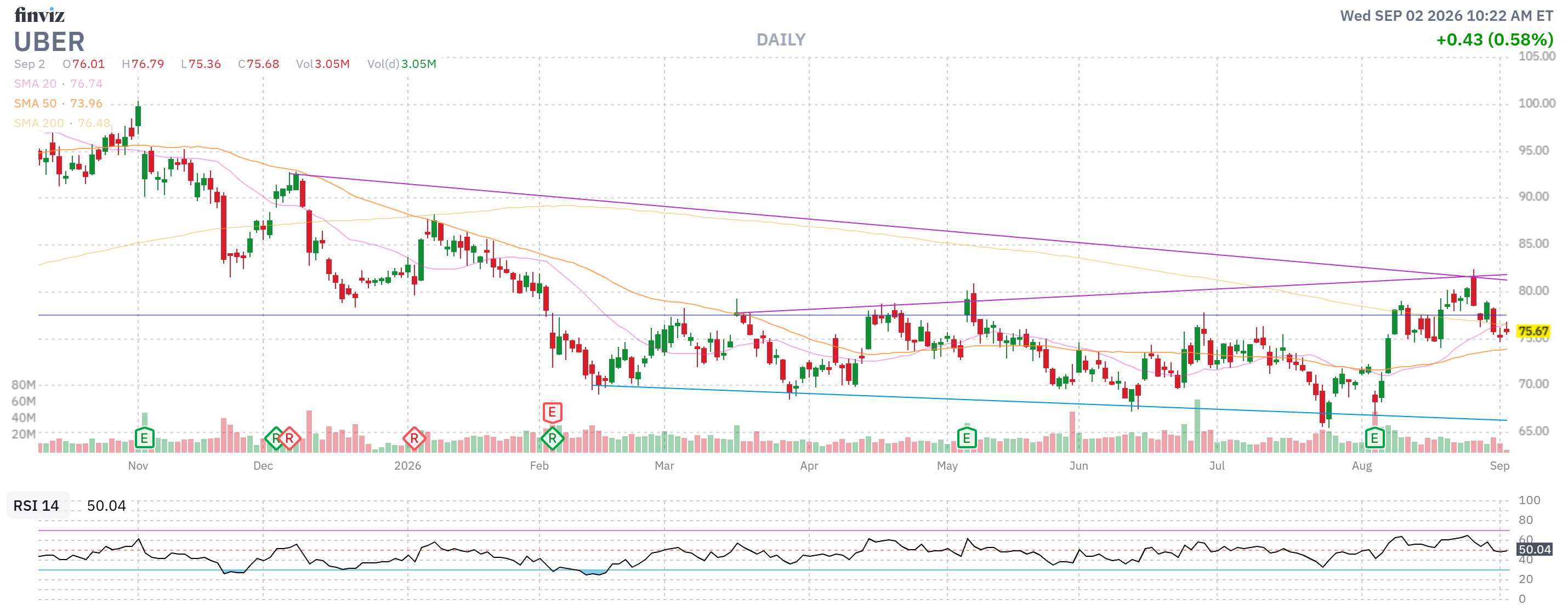Click the 80M volume axis label

click(x=24, y=385)
